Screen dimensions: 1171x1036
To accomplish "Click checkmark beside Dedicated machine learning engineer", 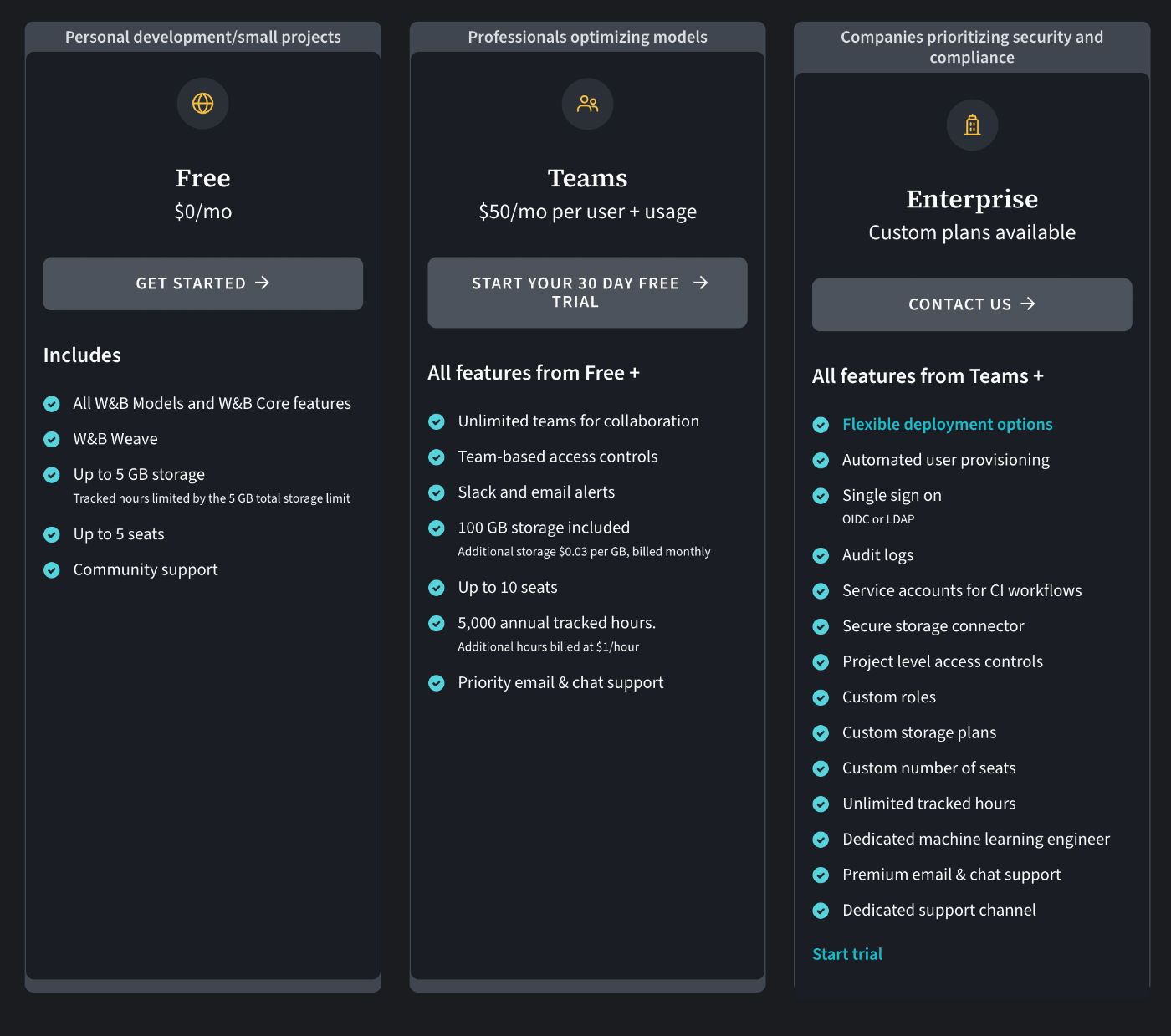I will coord(821,840).
